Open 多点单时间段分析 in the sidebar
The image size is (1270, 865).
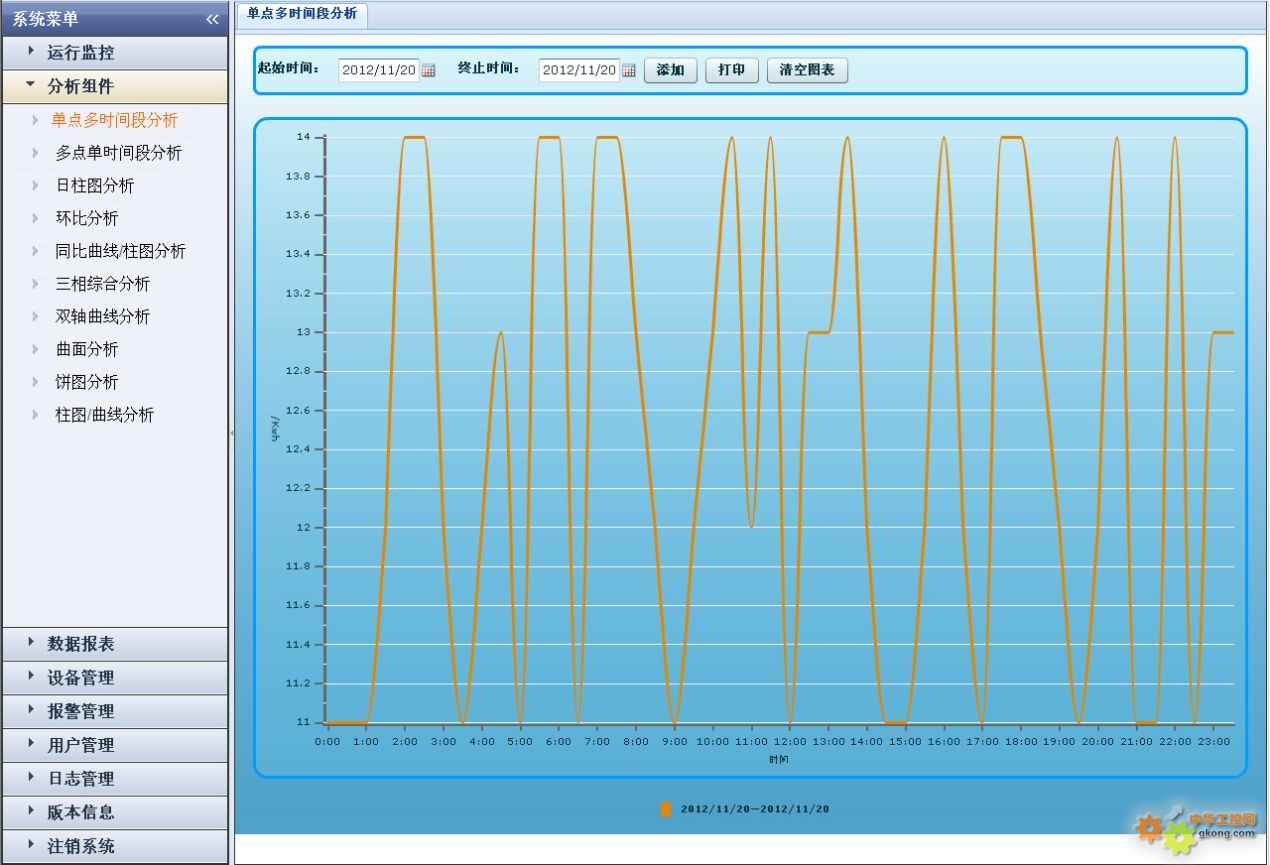(118, 153)
